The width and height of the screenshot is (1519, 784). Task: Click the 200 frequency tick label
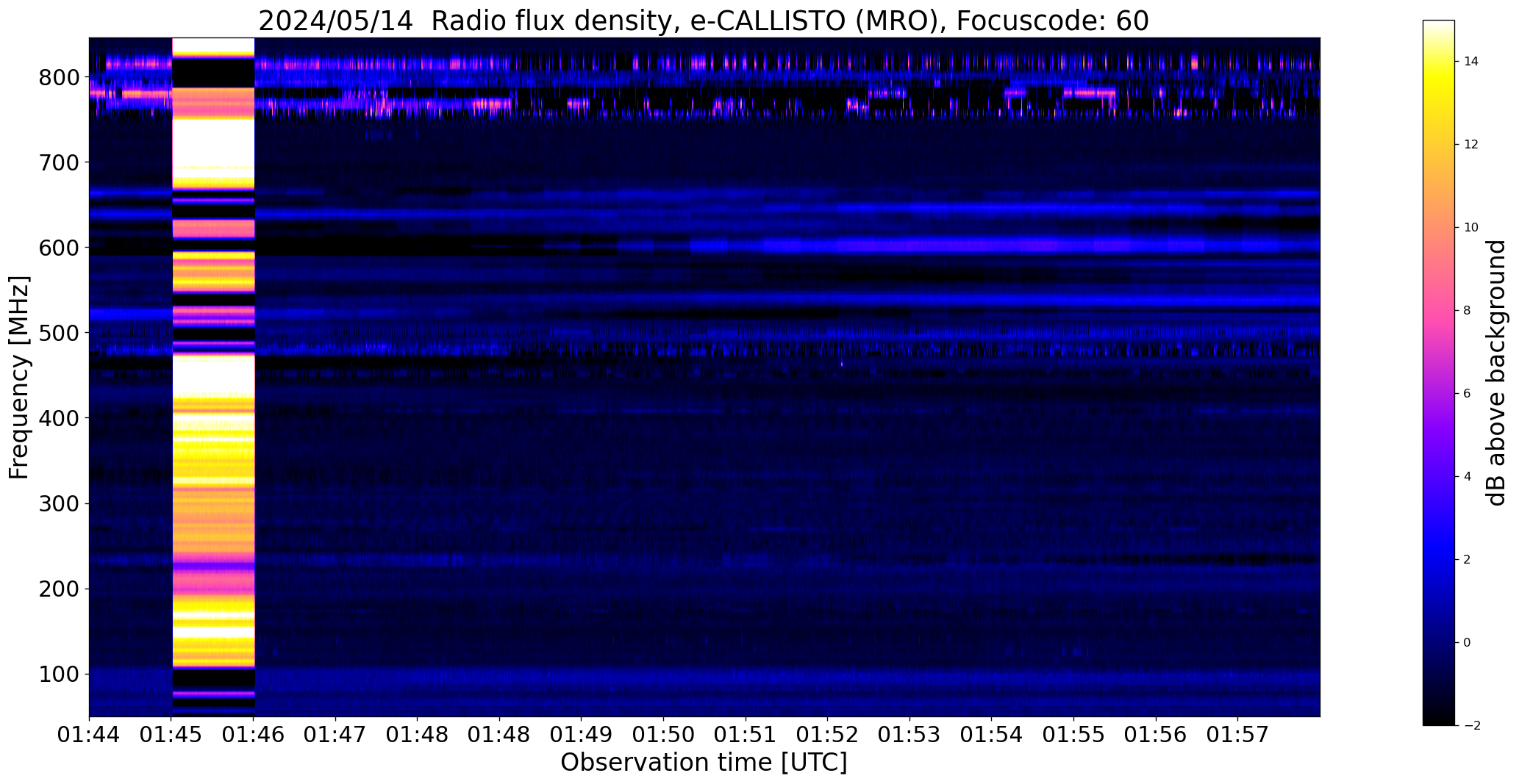click(60, 589)
